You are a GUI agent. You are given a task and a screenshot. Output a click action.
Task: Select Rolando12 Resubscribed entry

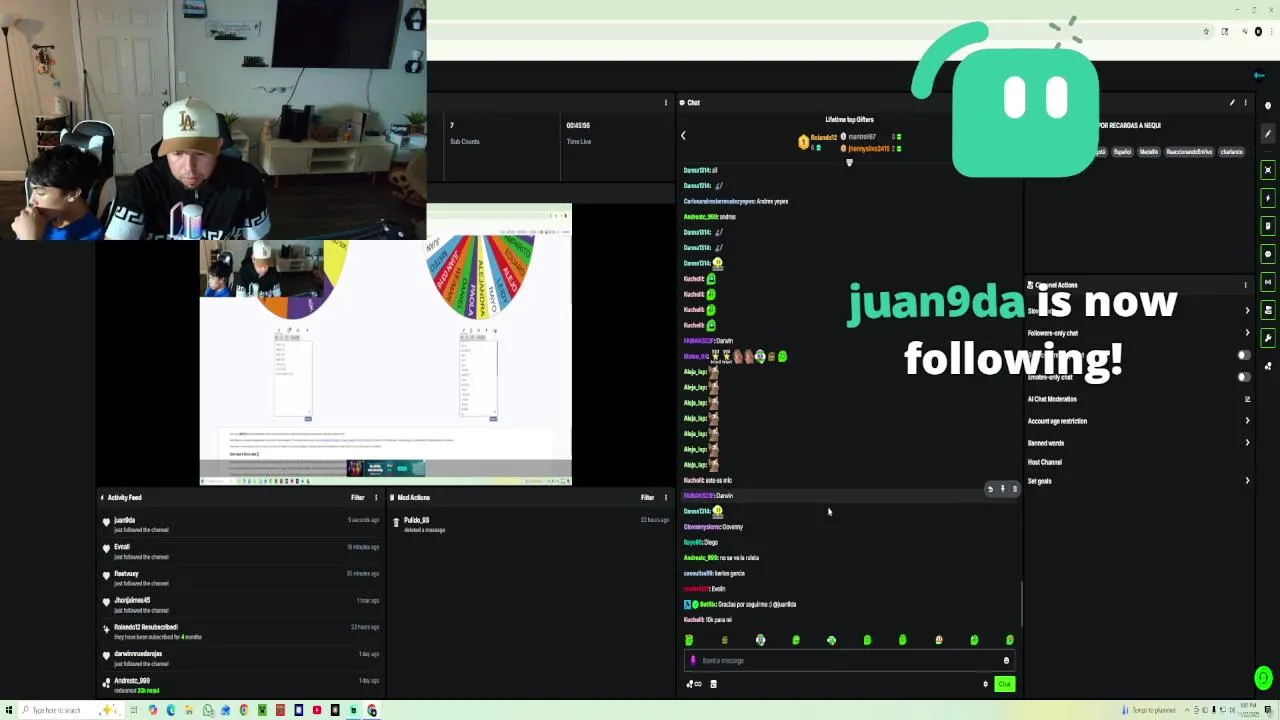(241, 631)
